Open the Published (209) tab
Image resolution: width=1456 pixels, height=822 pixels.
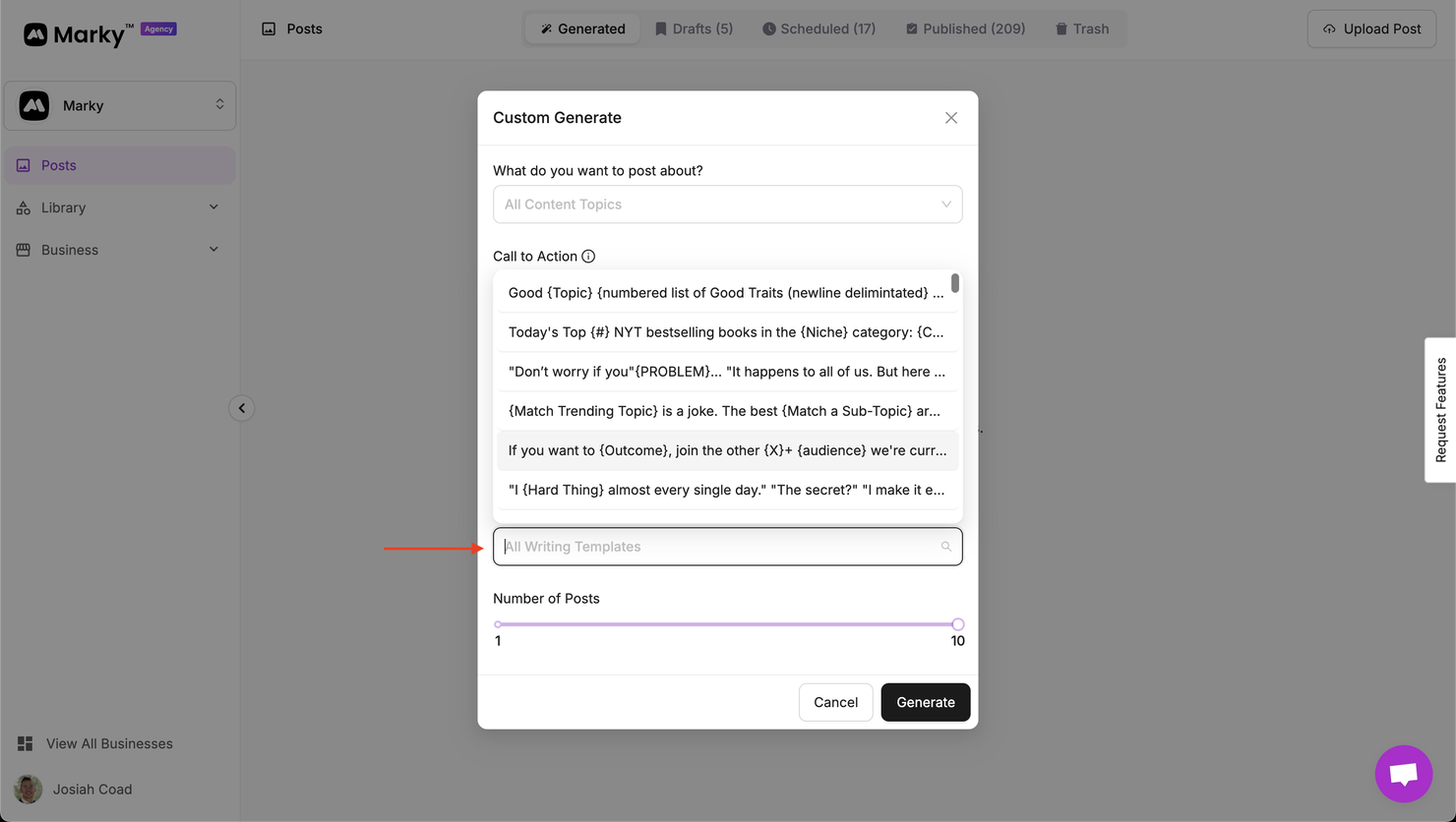(x=965, y=29)
